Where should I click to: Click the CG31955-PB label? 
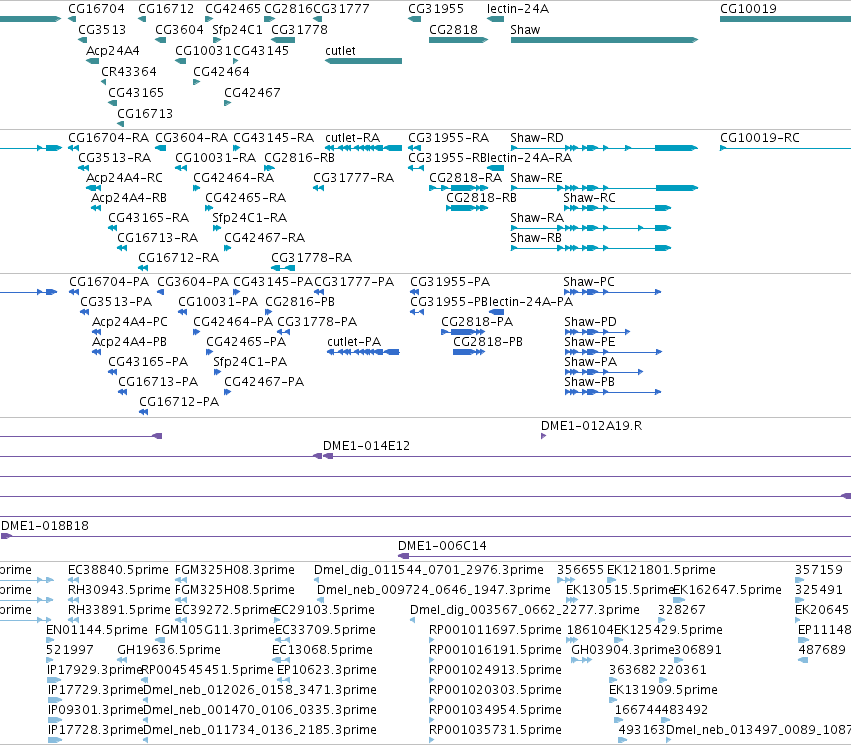click(449, 302)
